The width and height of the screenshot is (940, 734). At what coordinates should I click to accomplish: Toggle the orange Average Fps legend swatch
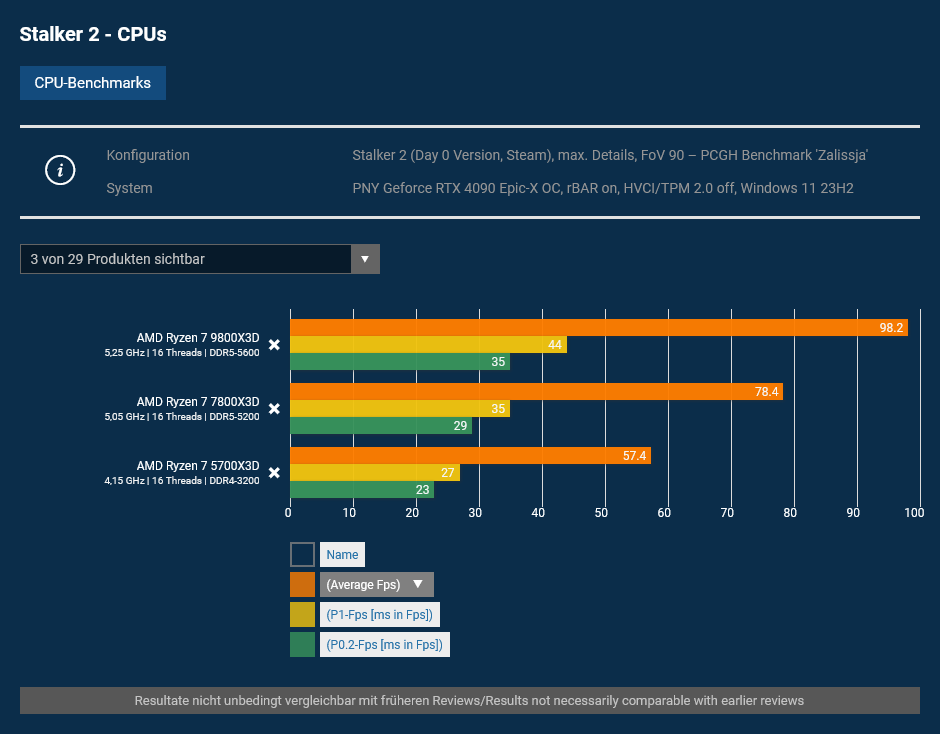[x=302, y=585]
